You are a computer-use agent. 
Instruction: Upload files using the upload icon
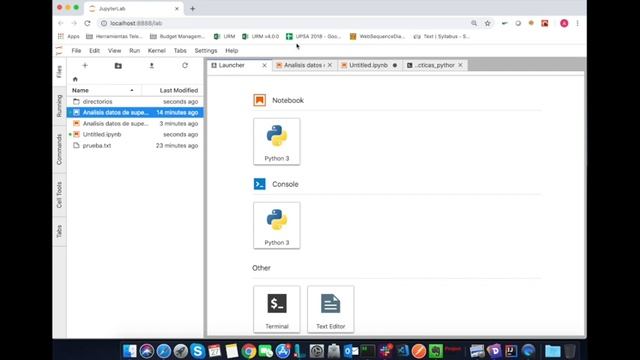tap(151, 65)
